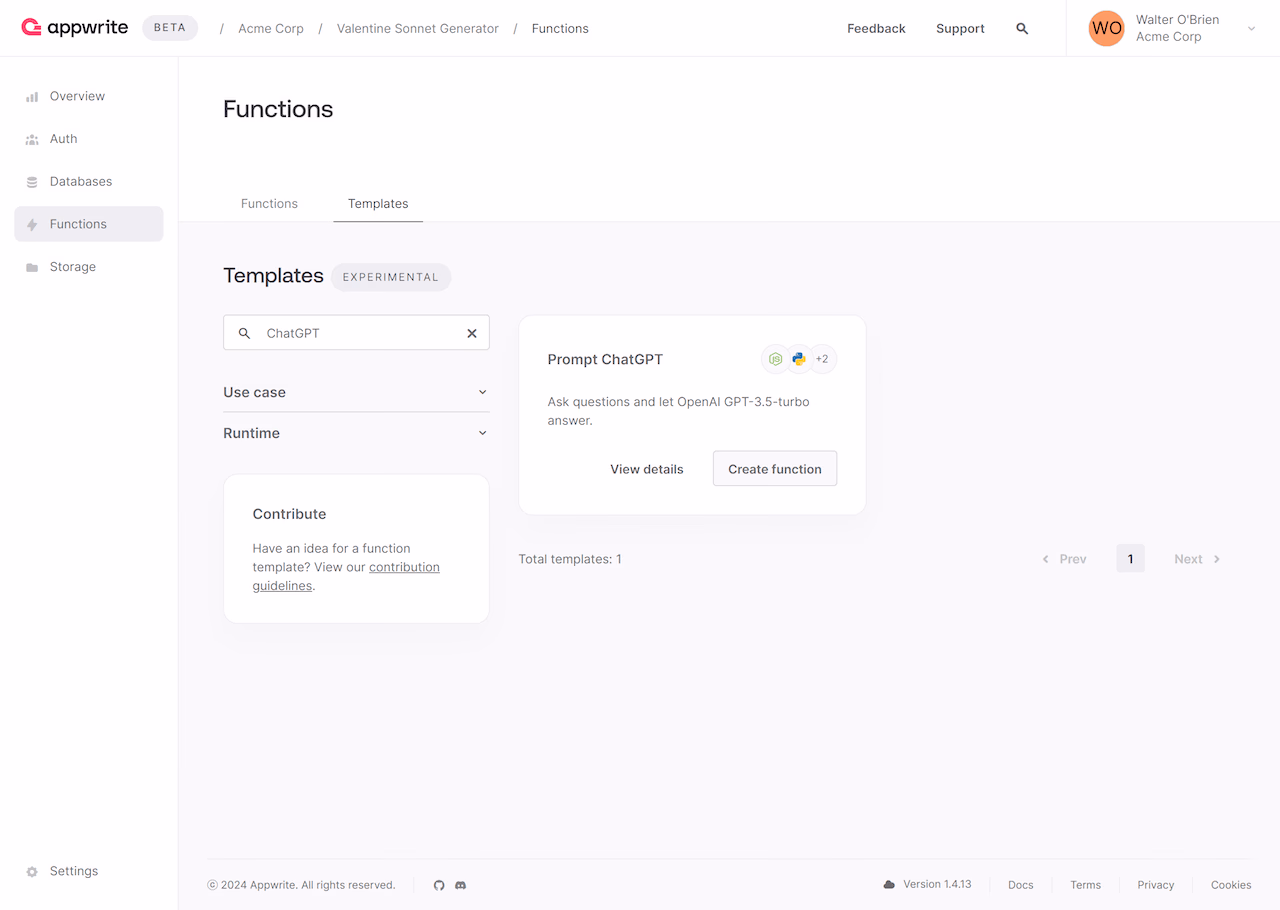Open the Cookies footer link
This screenshot has width=1280, height=910.
pyautogui.click(x=1231, y=885)
